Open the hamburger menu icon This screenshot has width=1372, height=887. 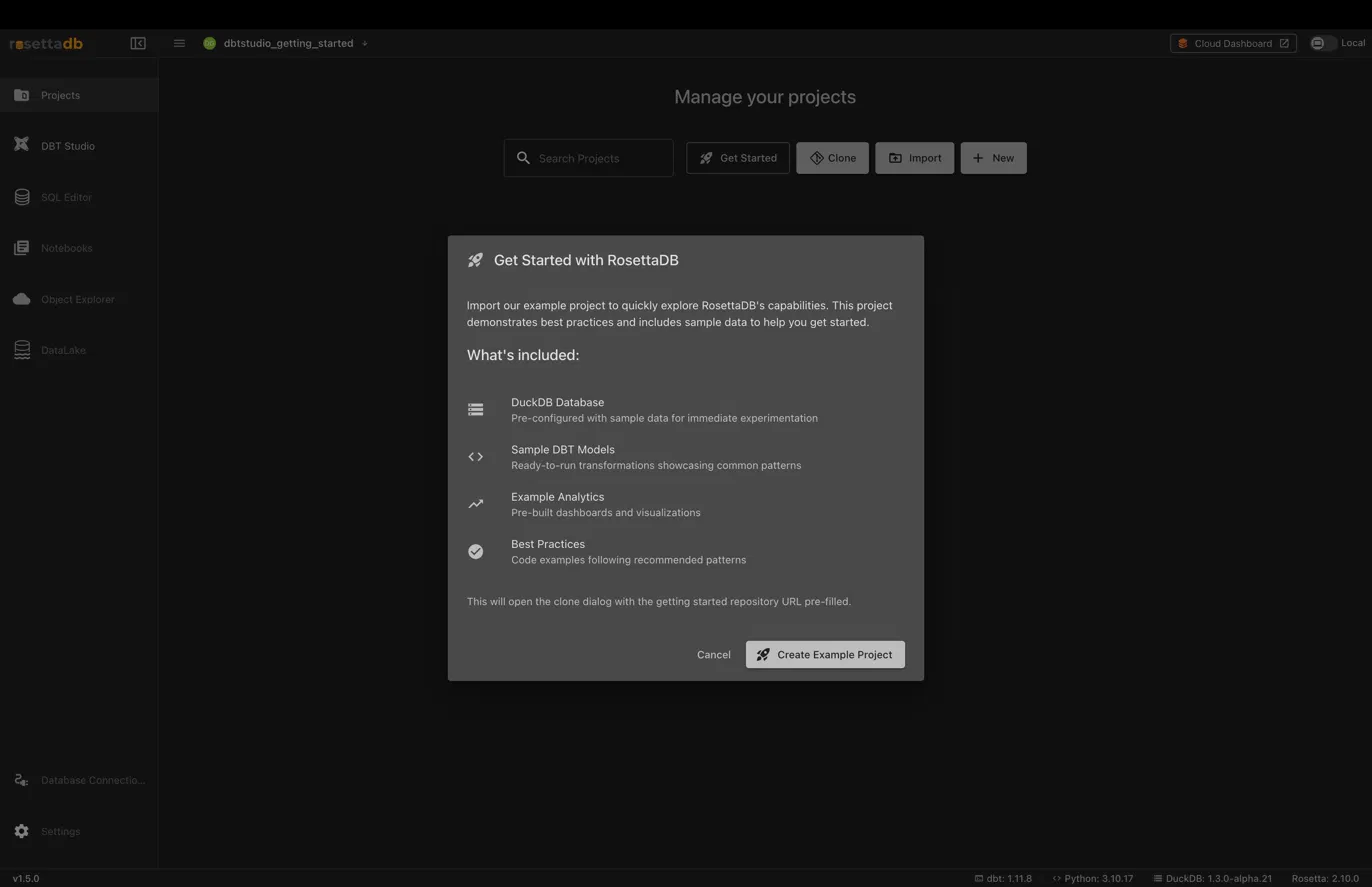179,43
